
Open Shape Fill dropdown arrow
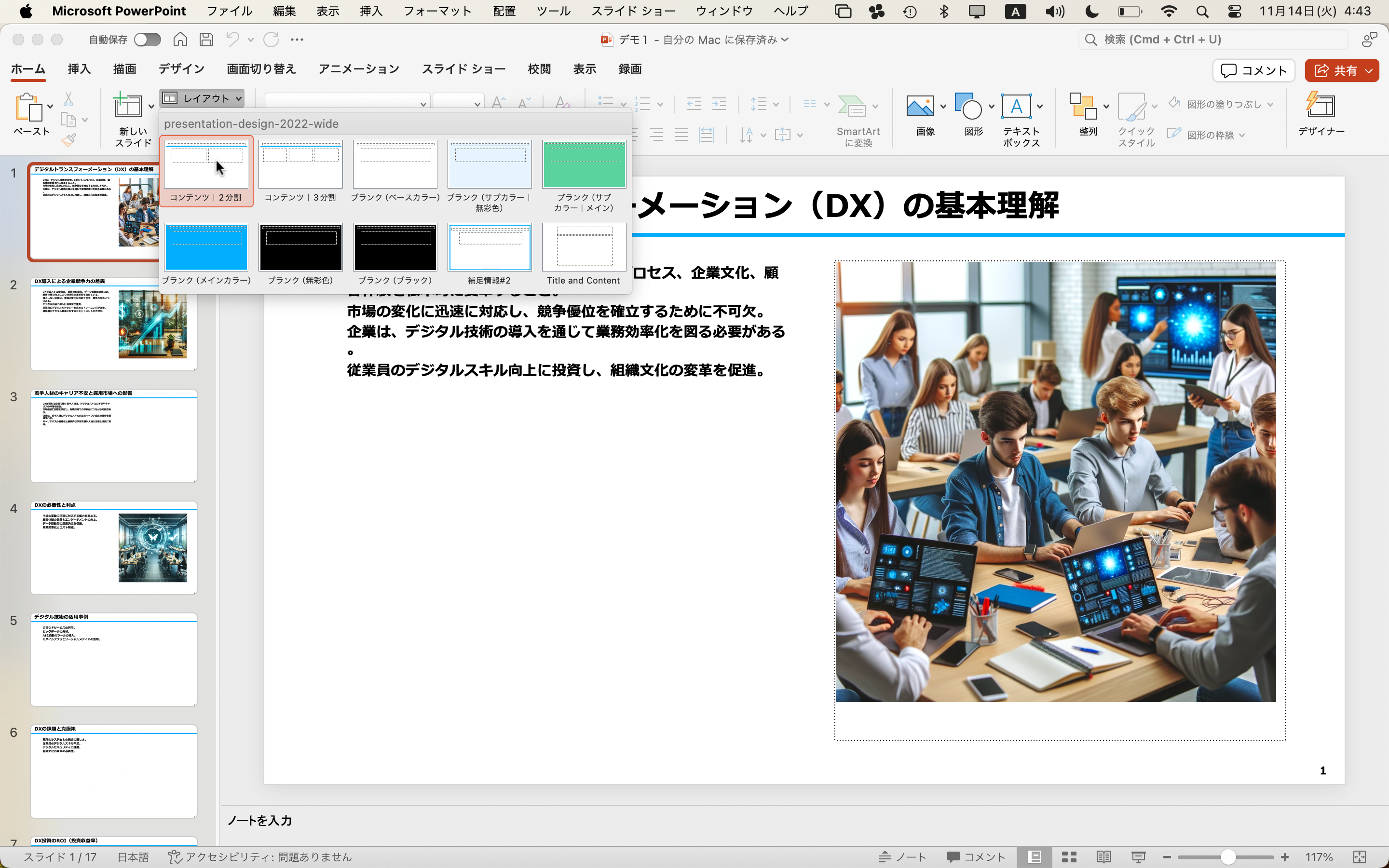tap(1270, 105)
